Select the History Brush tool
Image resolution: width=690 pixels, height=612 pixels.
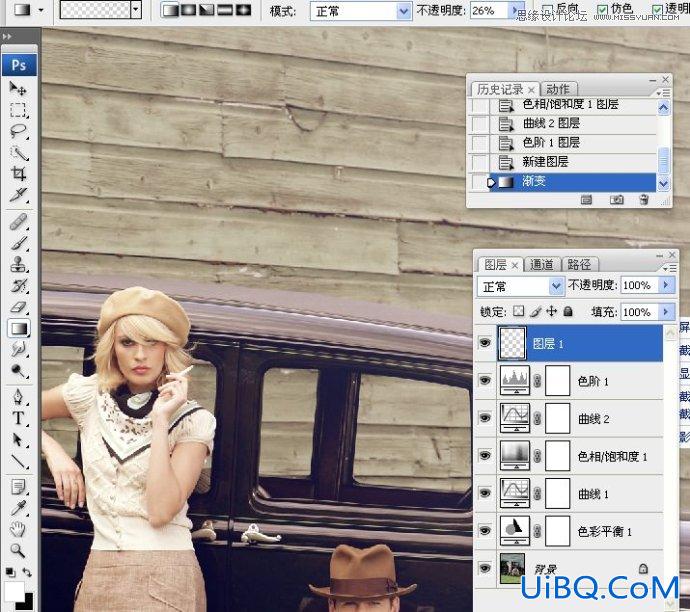click(x=18, y=286)
